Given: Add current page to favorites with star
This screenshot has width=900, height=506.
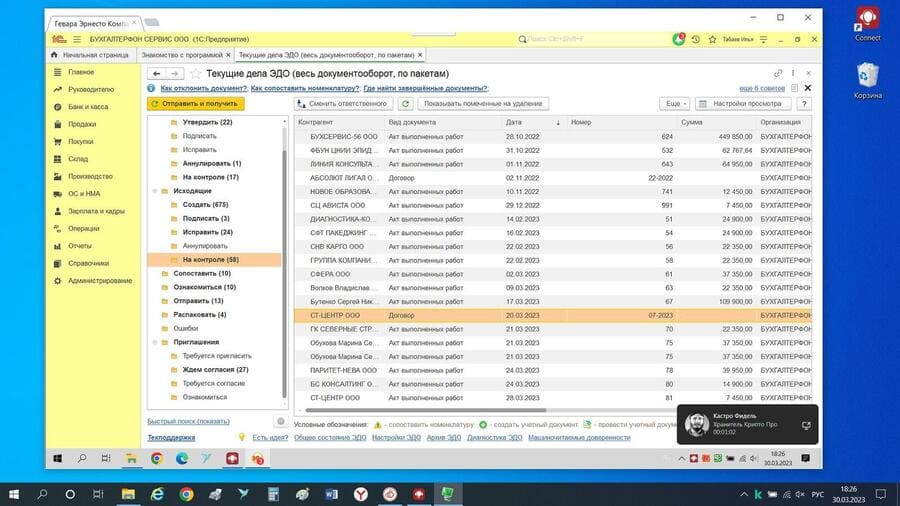Looking at the screenshot, I should coord(196,73).
